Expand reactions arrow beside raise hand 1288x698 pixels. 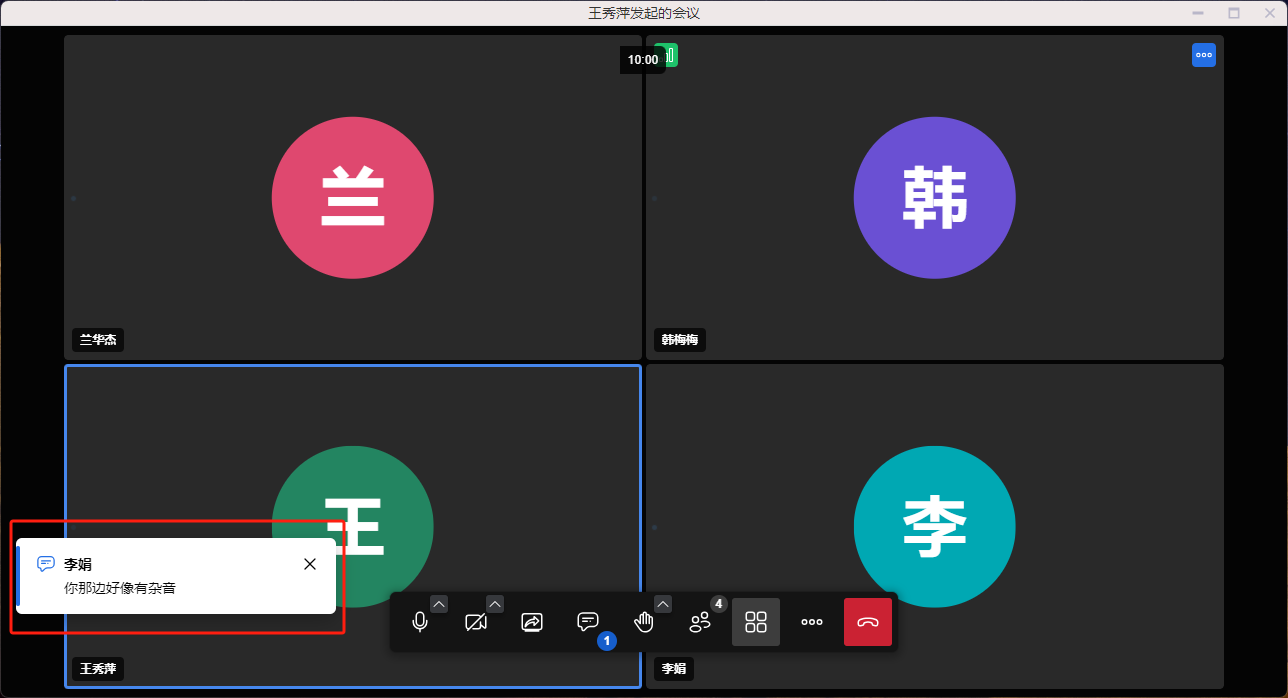(663, 603)
